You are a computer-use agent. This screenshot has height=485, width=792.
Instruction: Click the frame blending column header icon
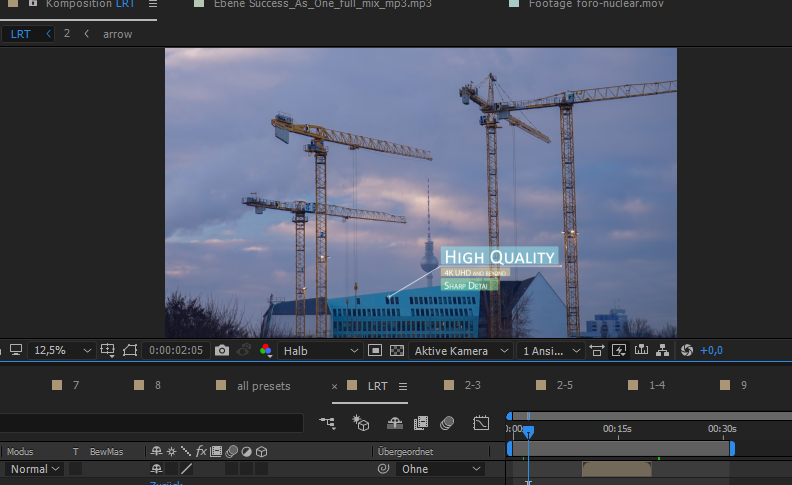coord(216,451)
